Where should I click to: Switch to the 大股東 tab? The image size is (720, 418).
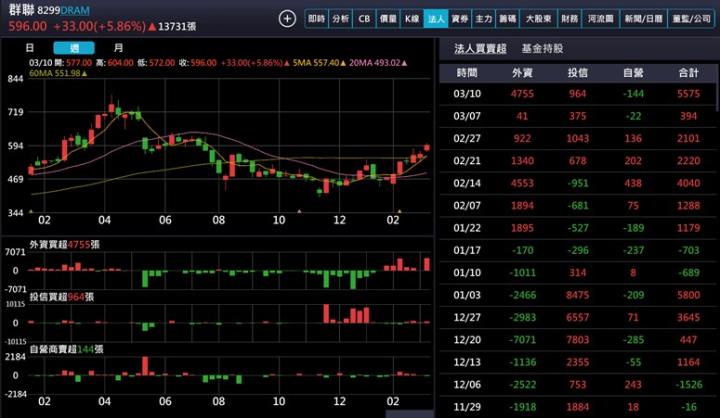tap(538, 19)
